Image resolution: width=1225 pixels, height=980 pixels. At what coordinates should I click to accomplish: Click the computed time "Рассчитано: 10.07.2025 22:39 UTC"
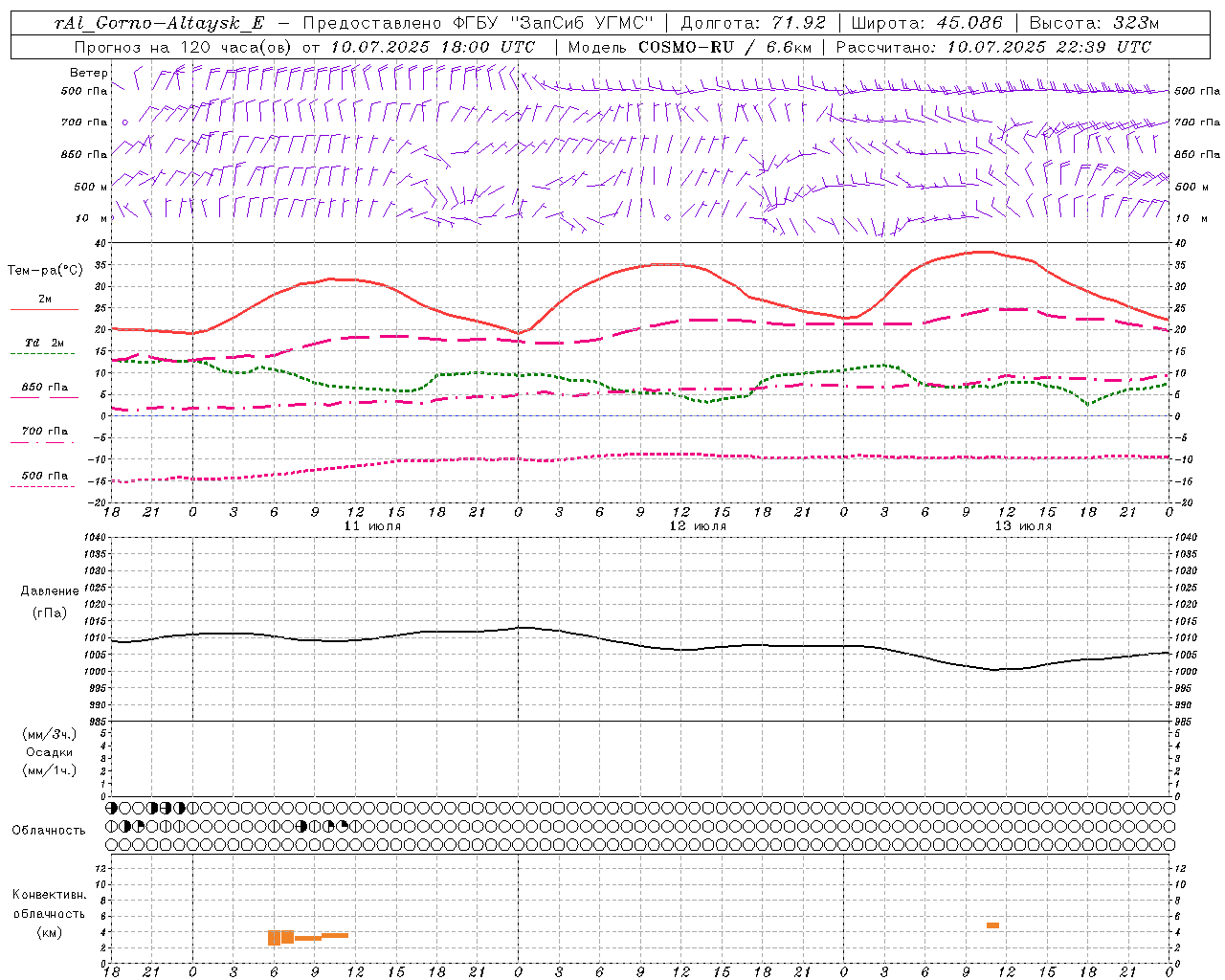point(993,47)
